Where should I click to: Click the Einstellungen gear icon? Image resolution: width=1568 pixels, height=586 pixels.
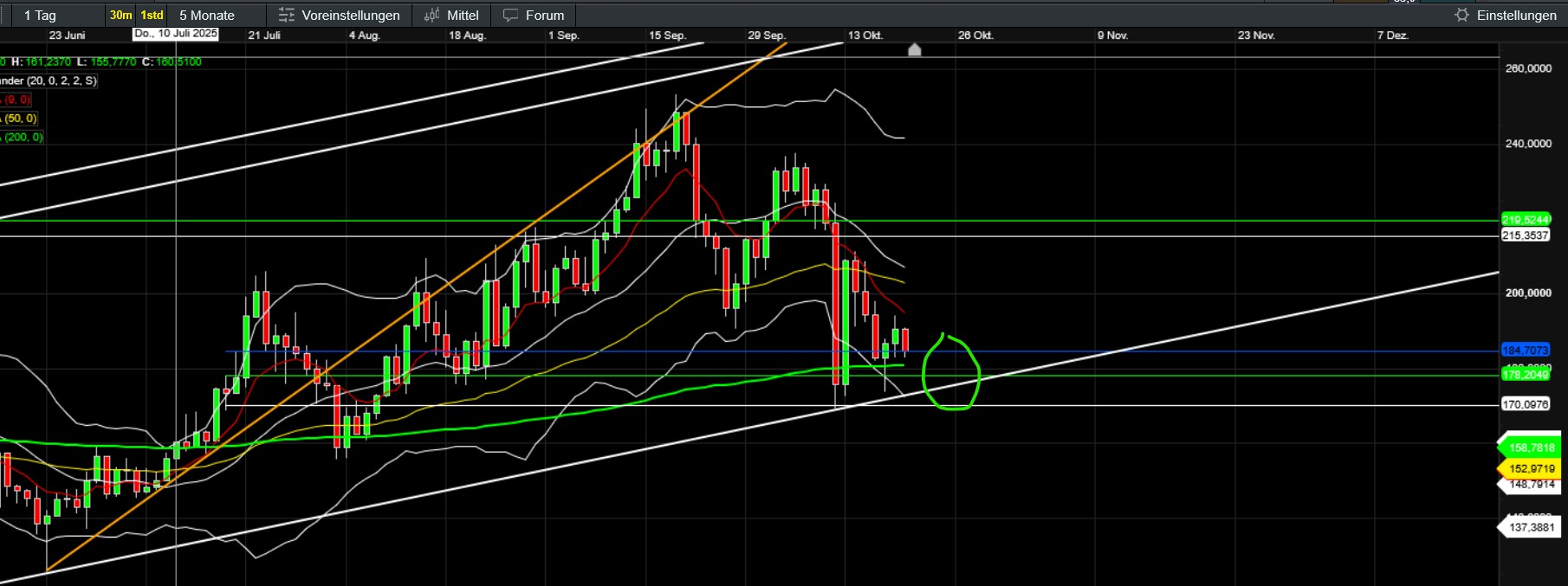[x=1462, y=16]
